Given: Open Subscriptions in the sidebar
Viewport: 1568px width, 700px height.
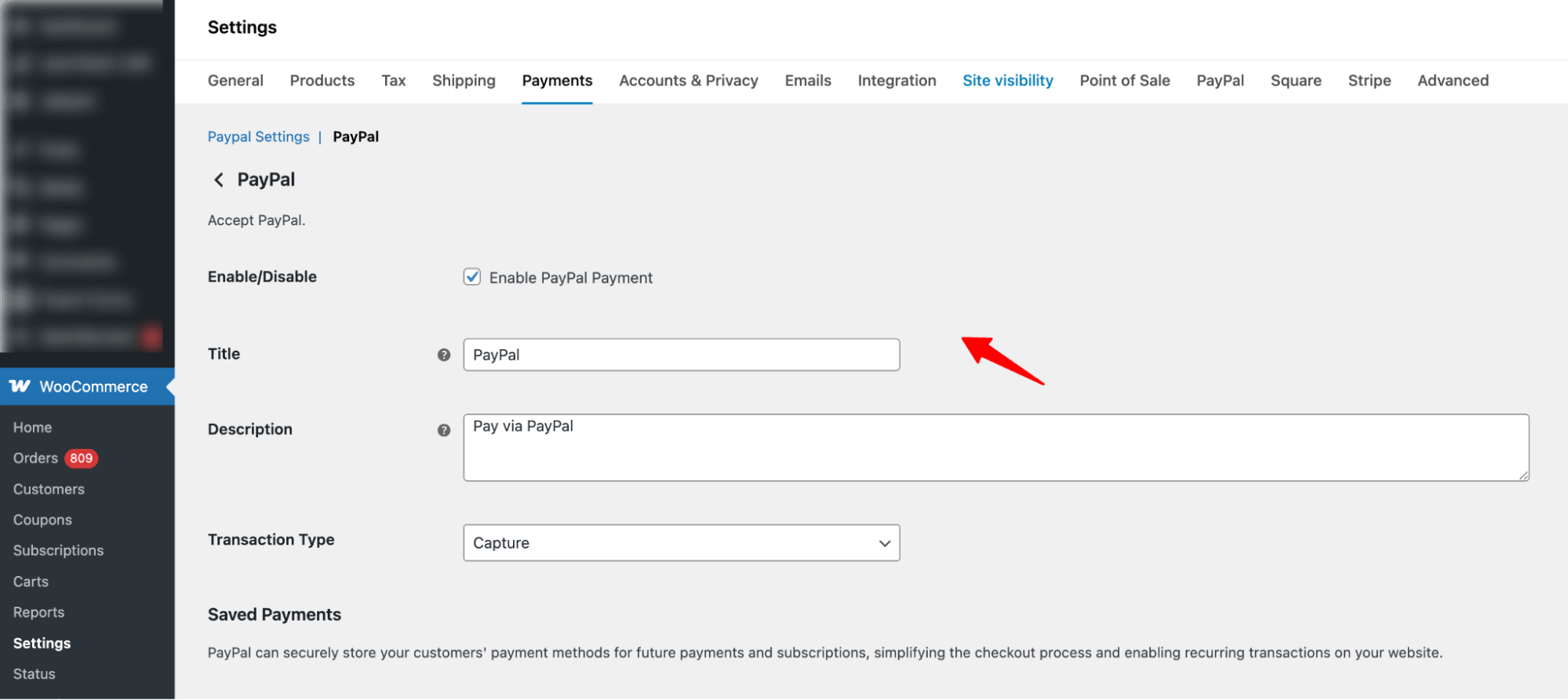Looking at the screenshot, I should click(58, 551).
